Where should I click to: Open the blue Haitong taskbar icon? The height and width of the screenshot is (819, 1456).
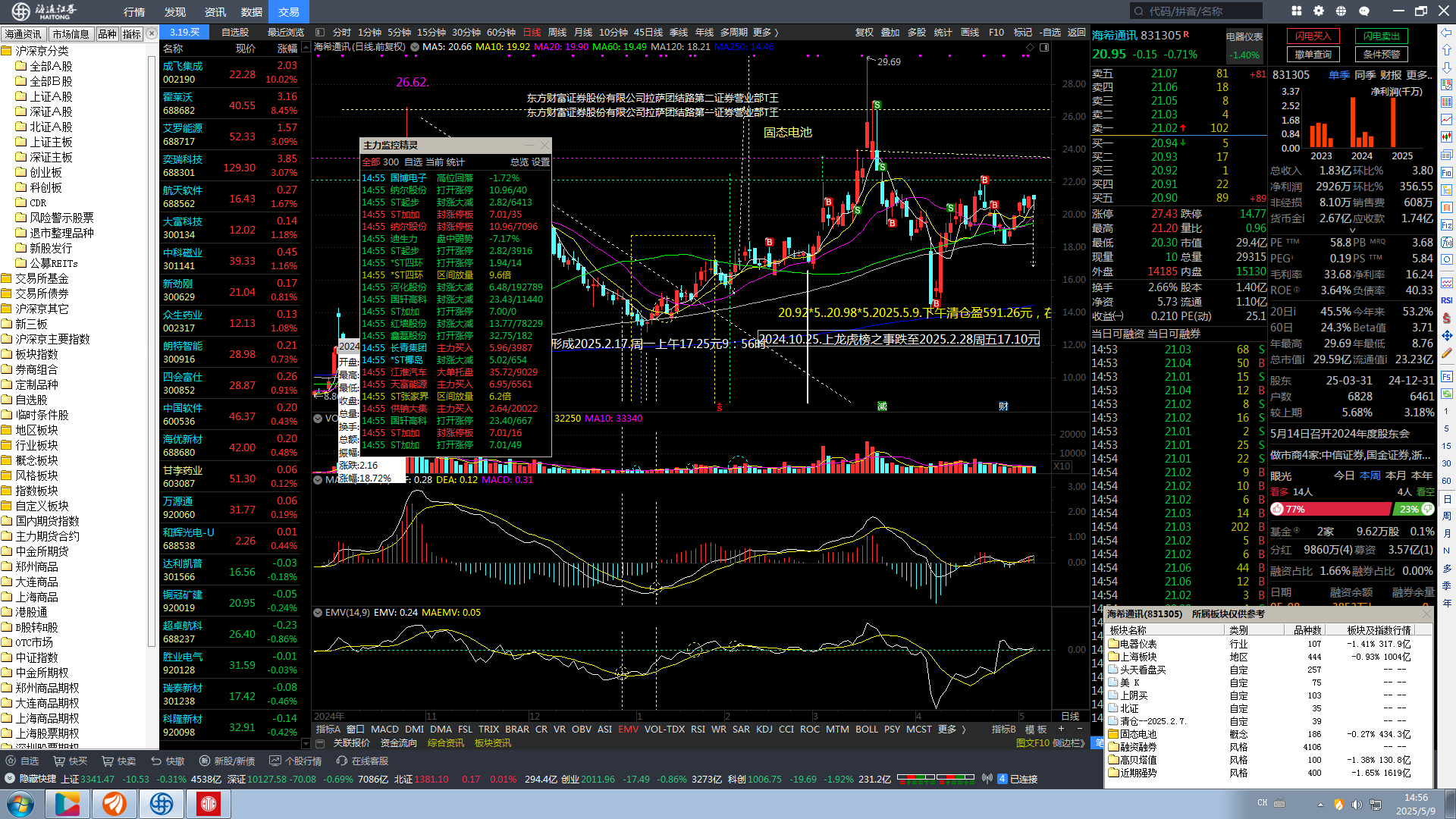point(162,804)
